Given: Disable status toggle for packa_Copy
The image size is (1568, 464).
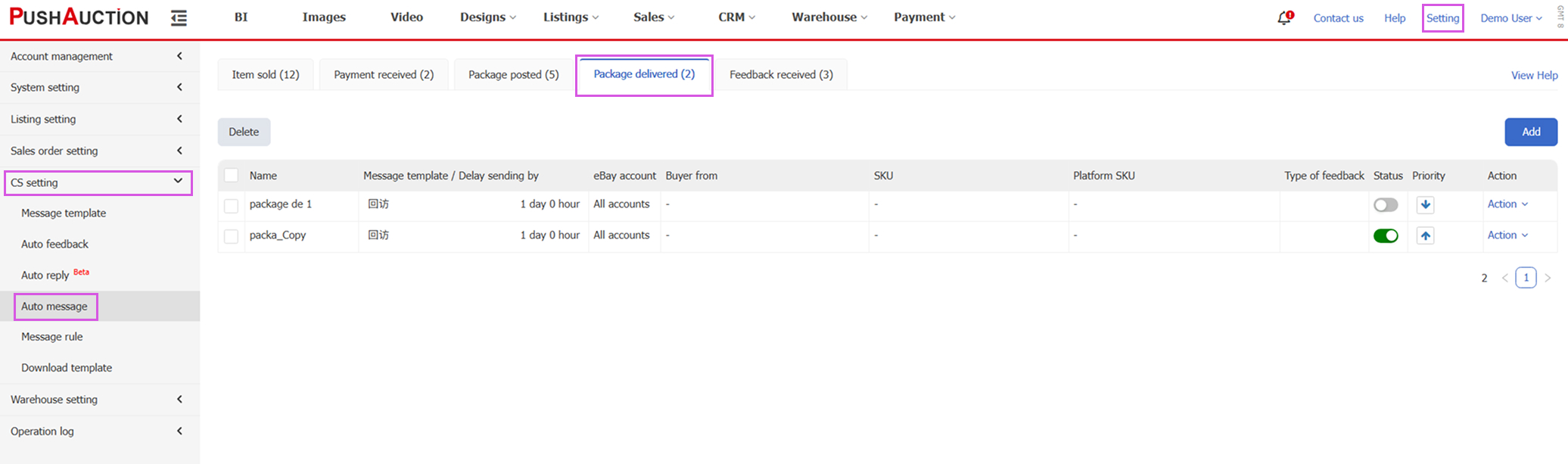Looking at the screenshot, I should pos(1386,235).
